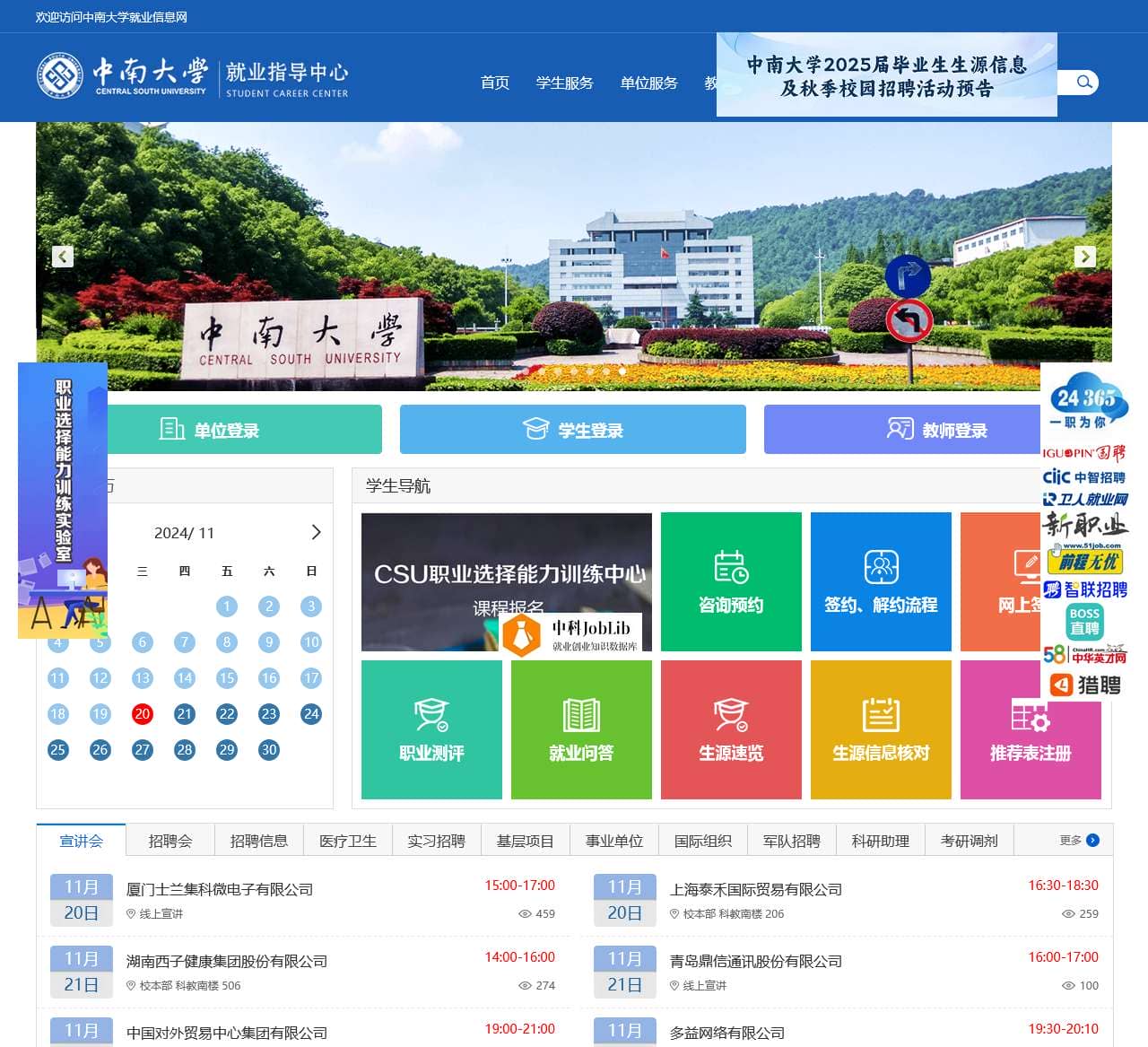Click date 20 on the calendar

pos(142,714)
